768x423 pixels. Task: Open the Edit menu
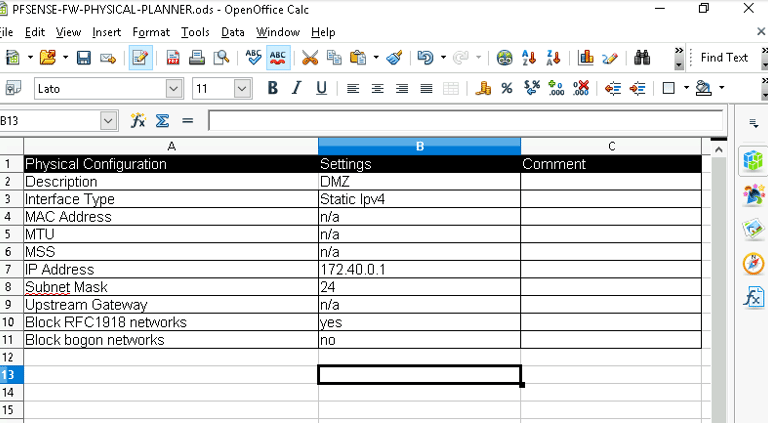35,32
